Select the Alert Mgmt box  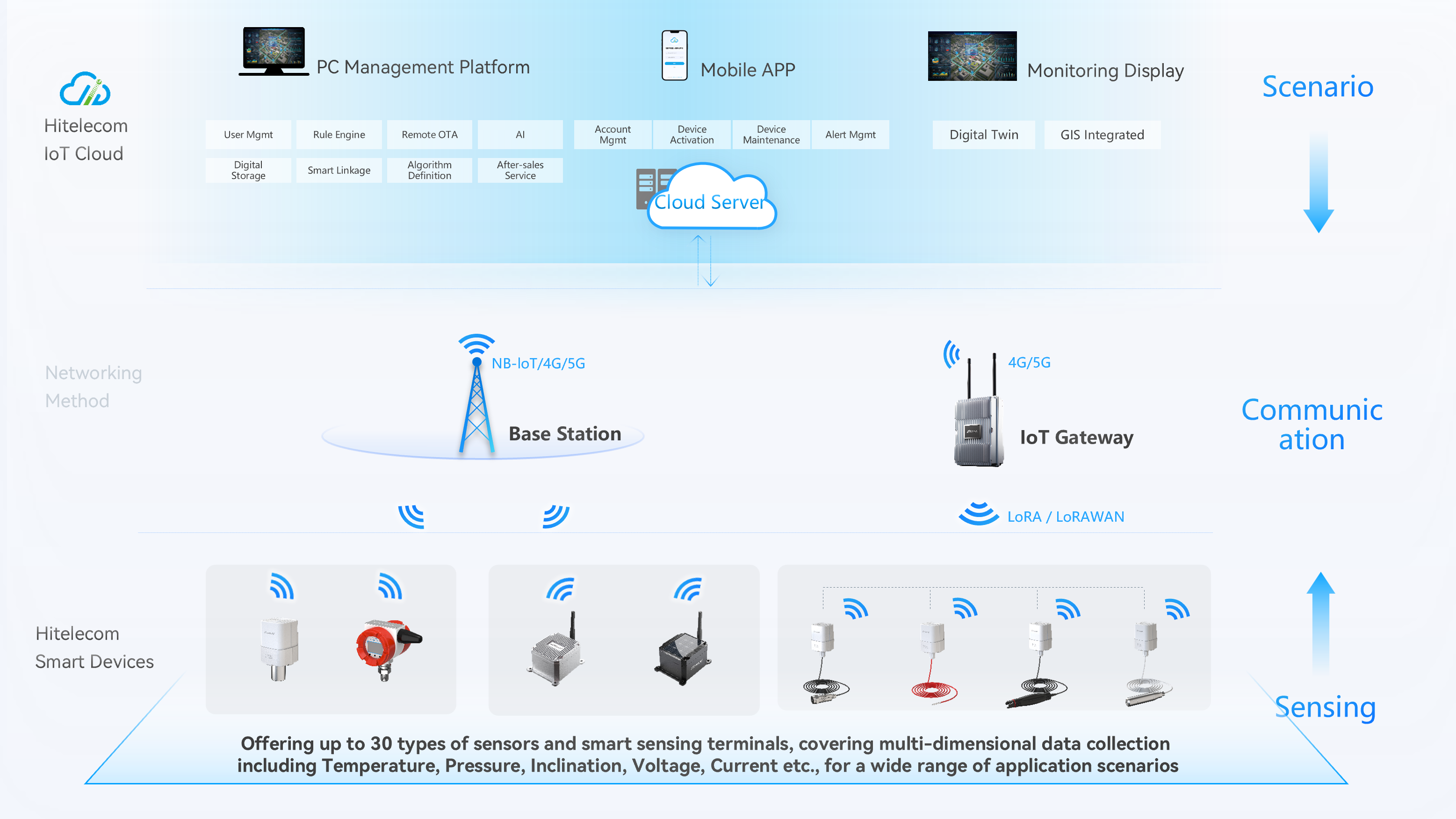click(x=850, y=135)
